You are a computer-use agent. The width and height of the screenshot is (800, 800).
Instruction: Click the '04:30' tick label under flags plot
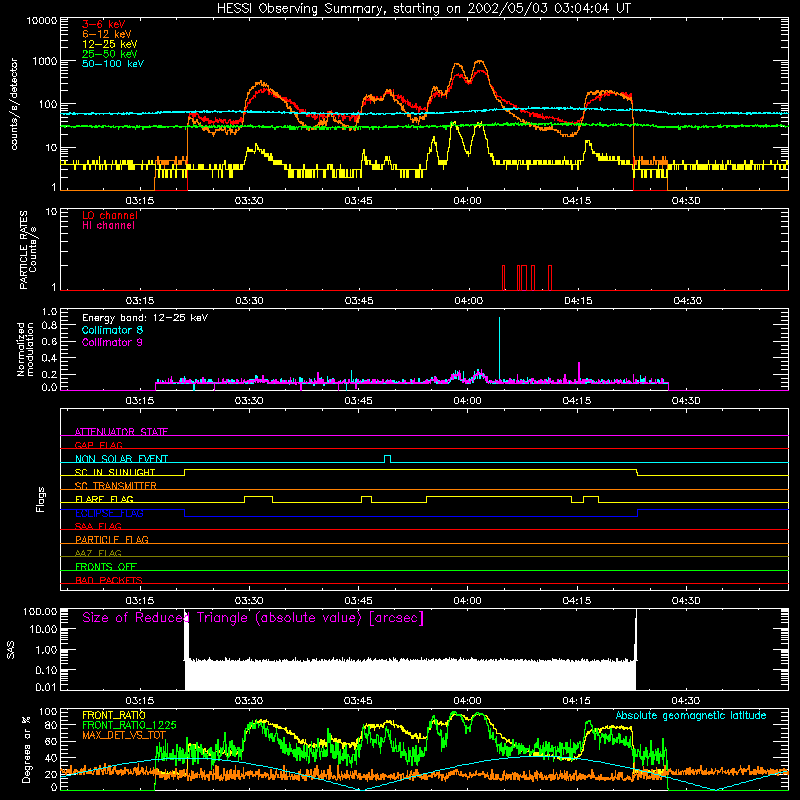pyautogui.click(x=686, y=601)
